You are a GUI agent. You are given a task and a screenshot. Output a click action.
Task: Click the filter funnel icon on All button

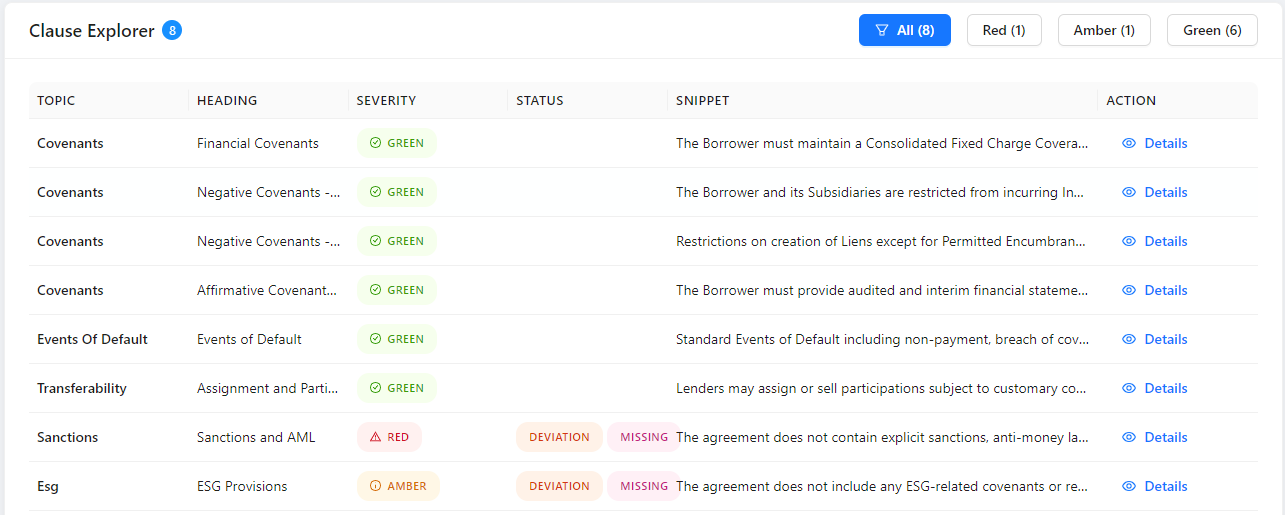881,30
